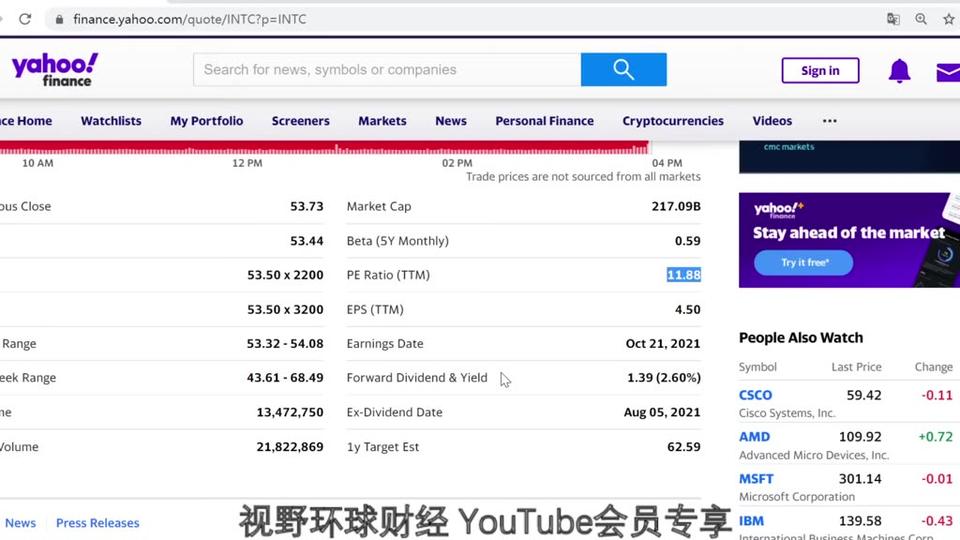Image resolution: width=960 pixels, height=540 pixels.
Task: Open the Videos section
Action: [772, 121]
